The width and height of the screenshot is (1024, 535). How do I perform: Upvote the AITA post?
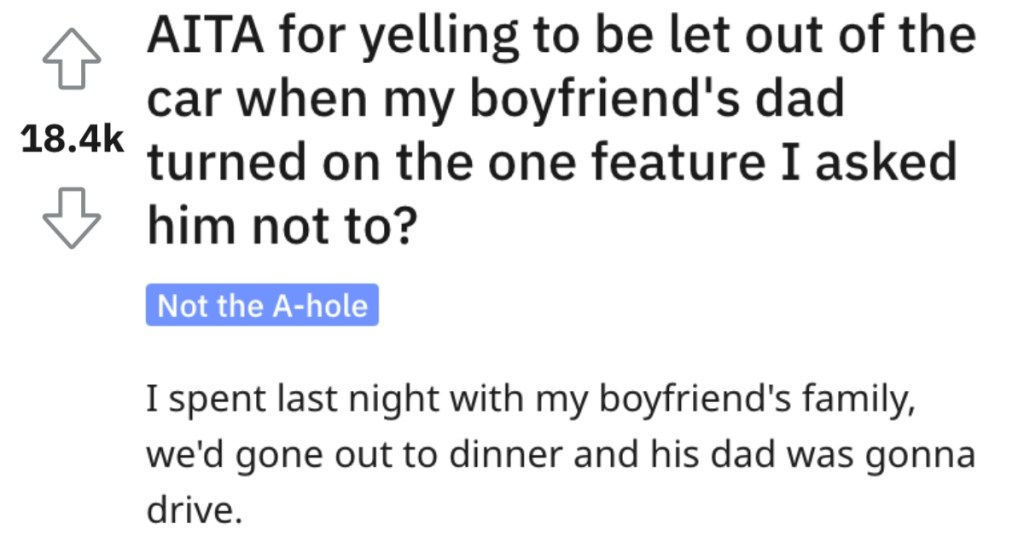click(72, 59)
